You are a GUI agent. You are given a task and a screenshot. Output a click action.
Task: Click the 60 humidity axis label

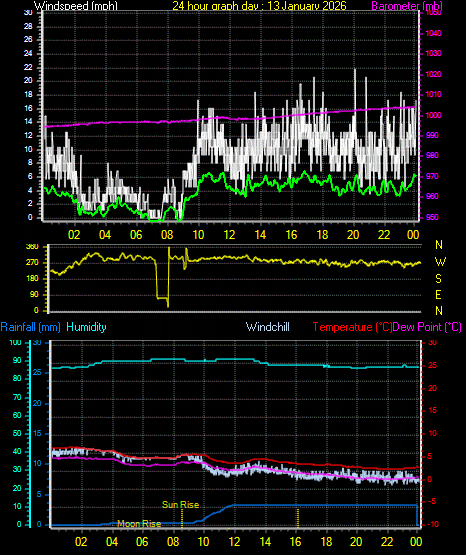click(x=17, y=415)
